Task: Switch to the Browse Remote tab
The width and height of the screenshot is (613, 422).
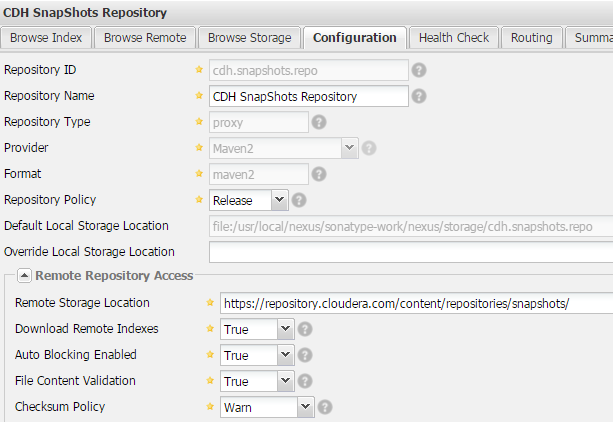Action: pyautogui.click(x=145, y=38)
